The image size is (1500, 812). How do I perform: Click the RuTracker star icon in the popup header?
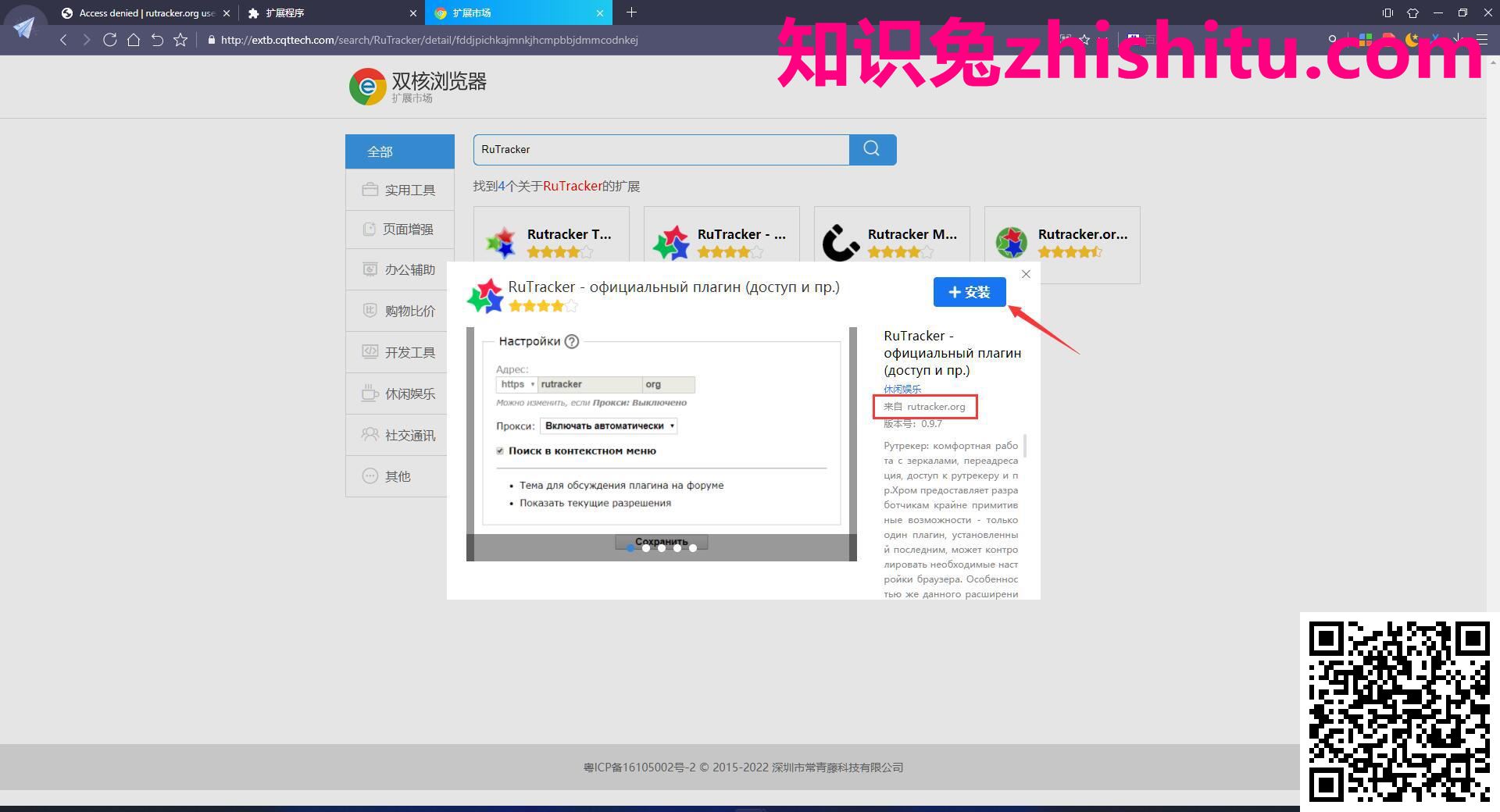point(484,296)
